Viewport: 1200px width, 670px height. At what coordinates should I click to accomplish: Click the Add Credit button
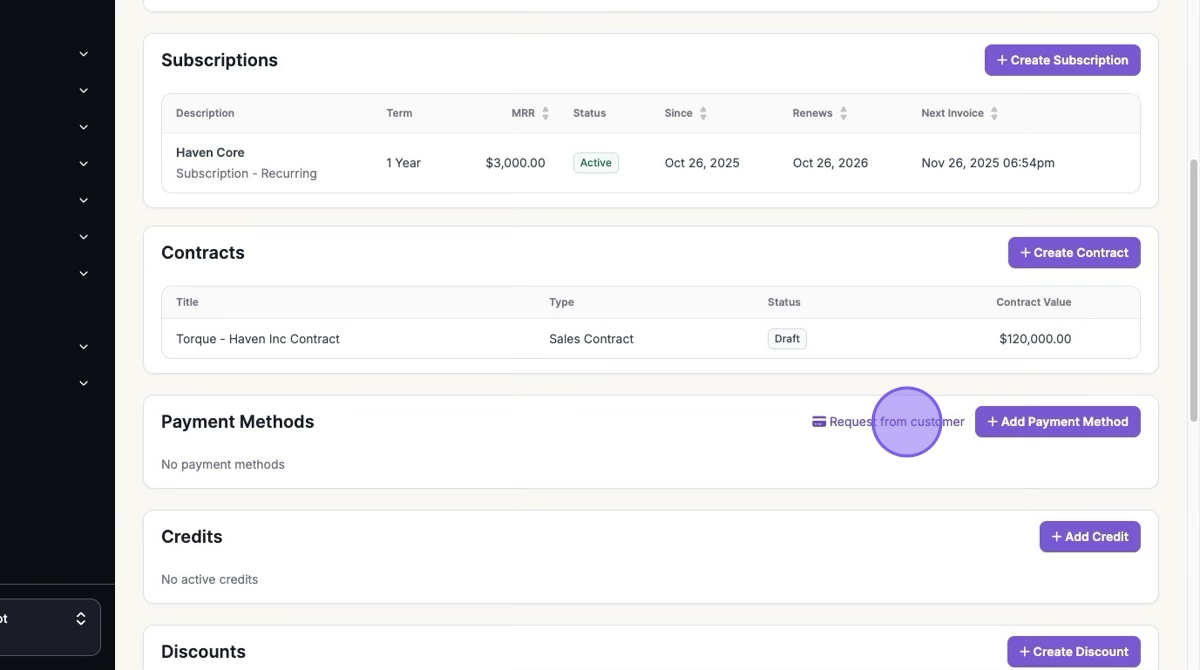(x=1089, y=537)
